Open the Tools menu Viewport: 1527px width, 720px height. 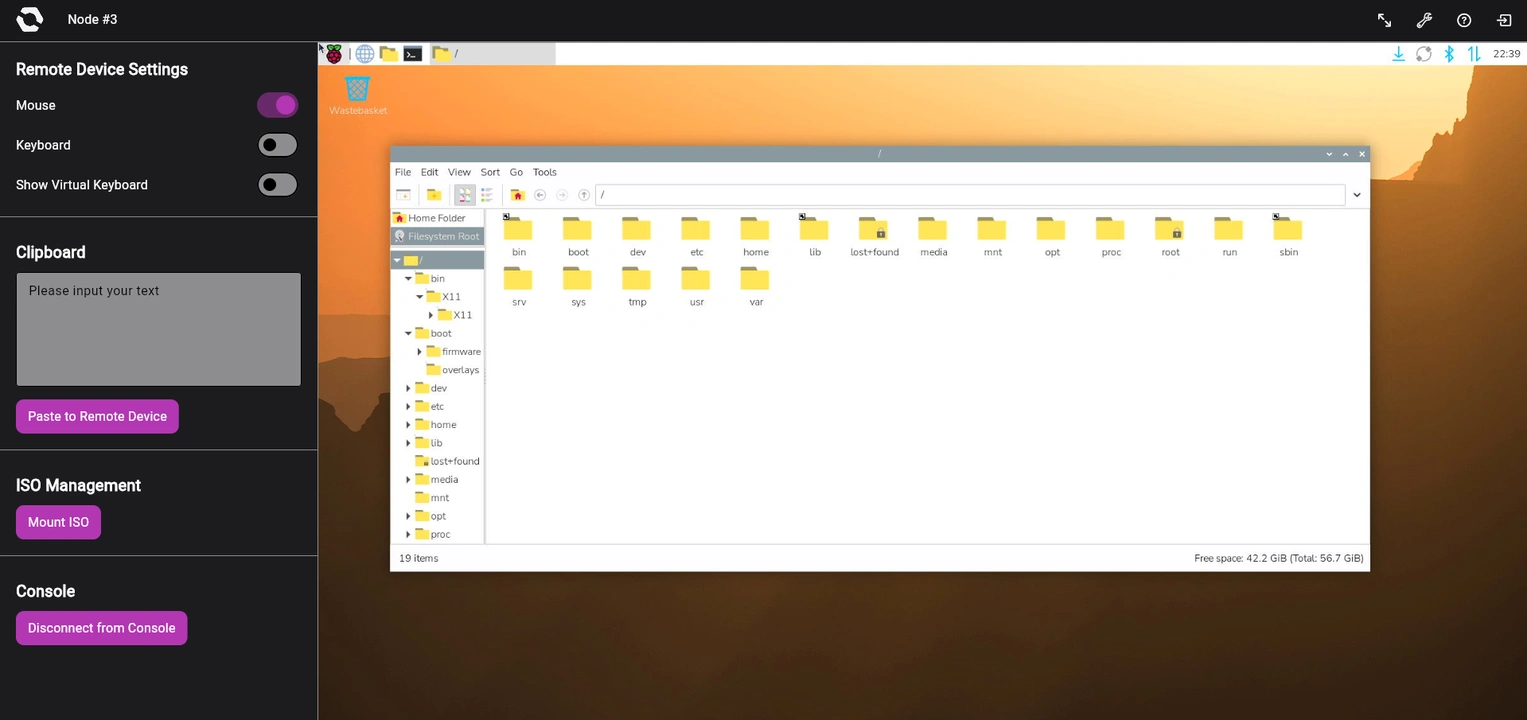[544, 172]
